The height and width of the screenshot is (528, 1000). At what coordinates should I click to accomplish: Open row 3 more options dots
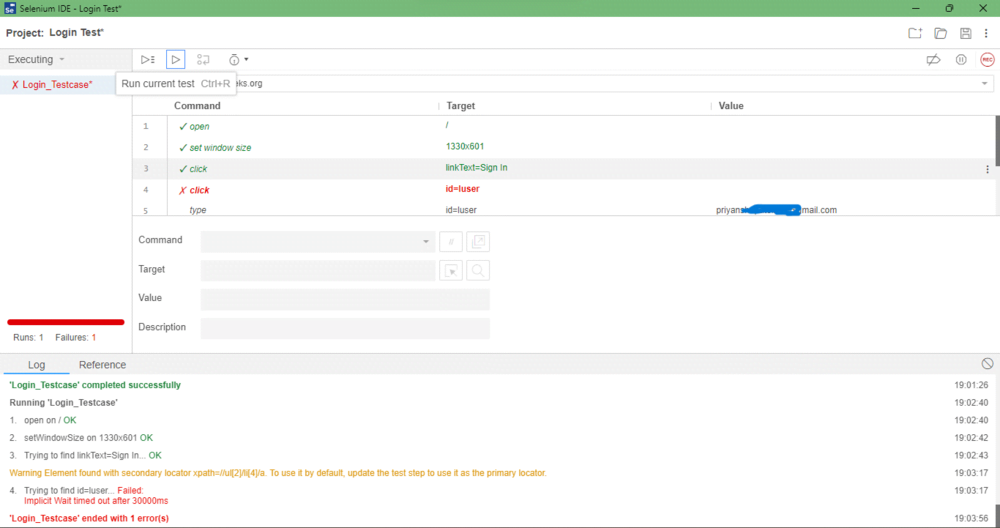point(987,169)
